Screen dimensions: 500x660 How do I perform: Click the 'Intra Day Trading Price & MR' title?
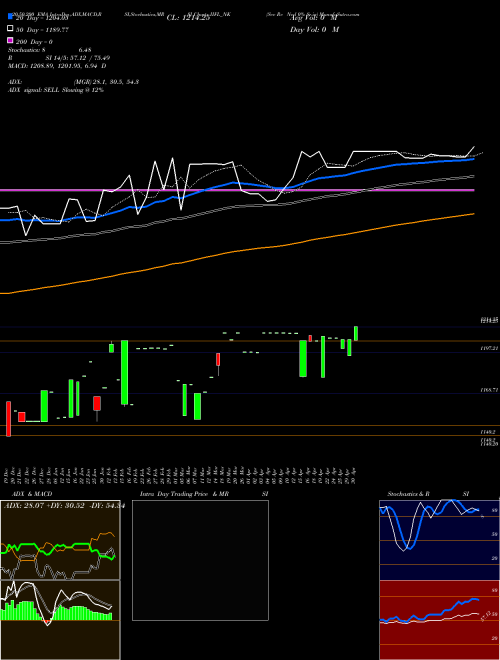point(184,494)
